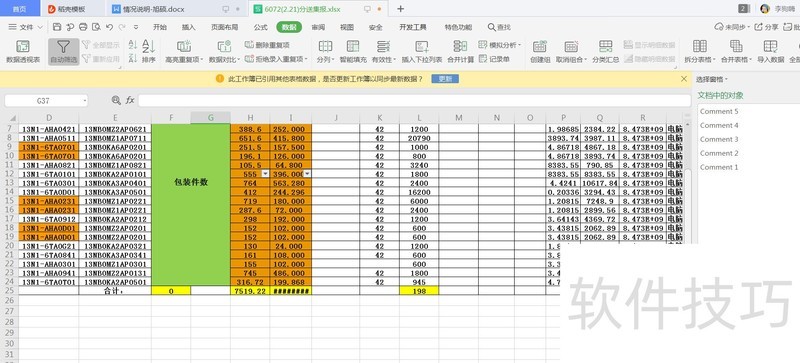The width and height of the screenshot is (800, 363).
Task: Click the 排序 sort icon
Action: [148, 52]
